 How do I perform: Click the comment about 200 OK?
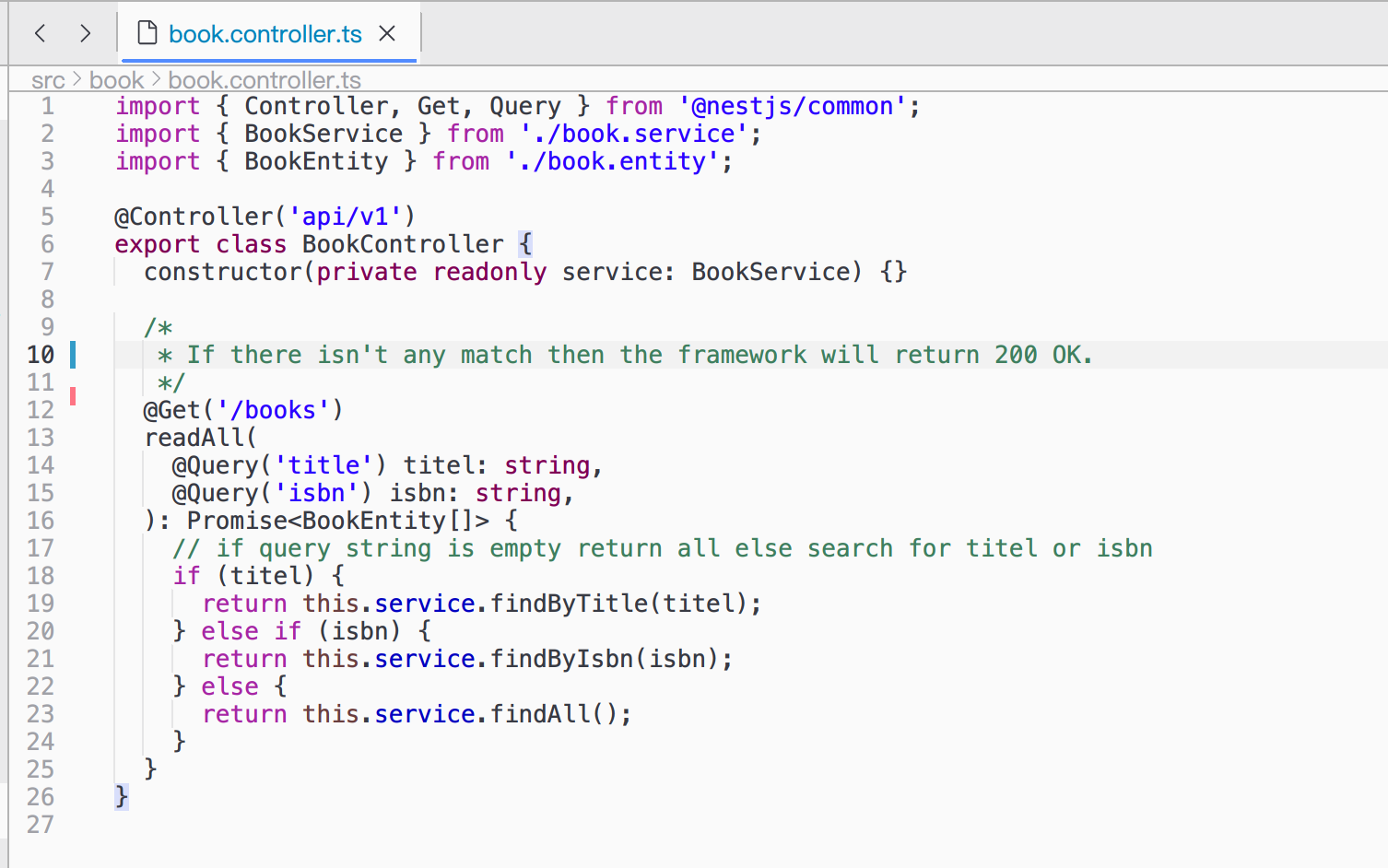626,355
